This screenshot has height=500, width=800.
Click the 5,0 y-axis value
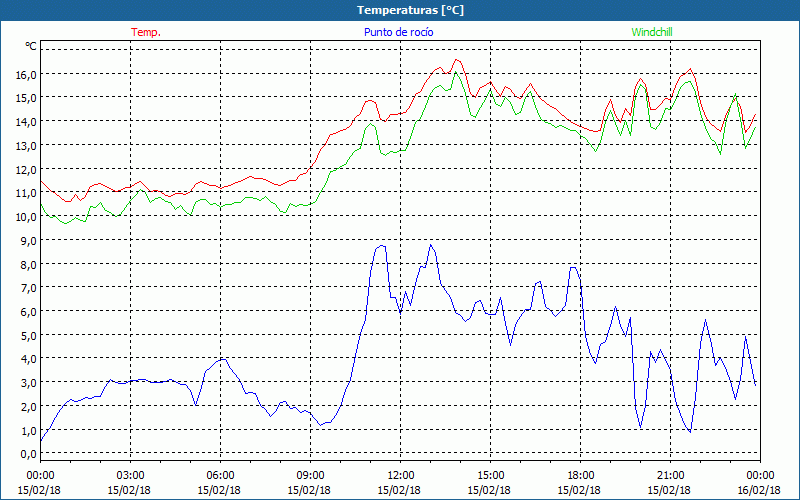pos(29,335)
